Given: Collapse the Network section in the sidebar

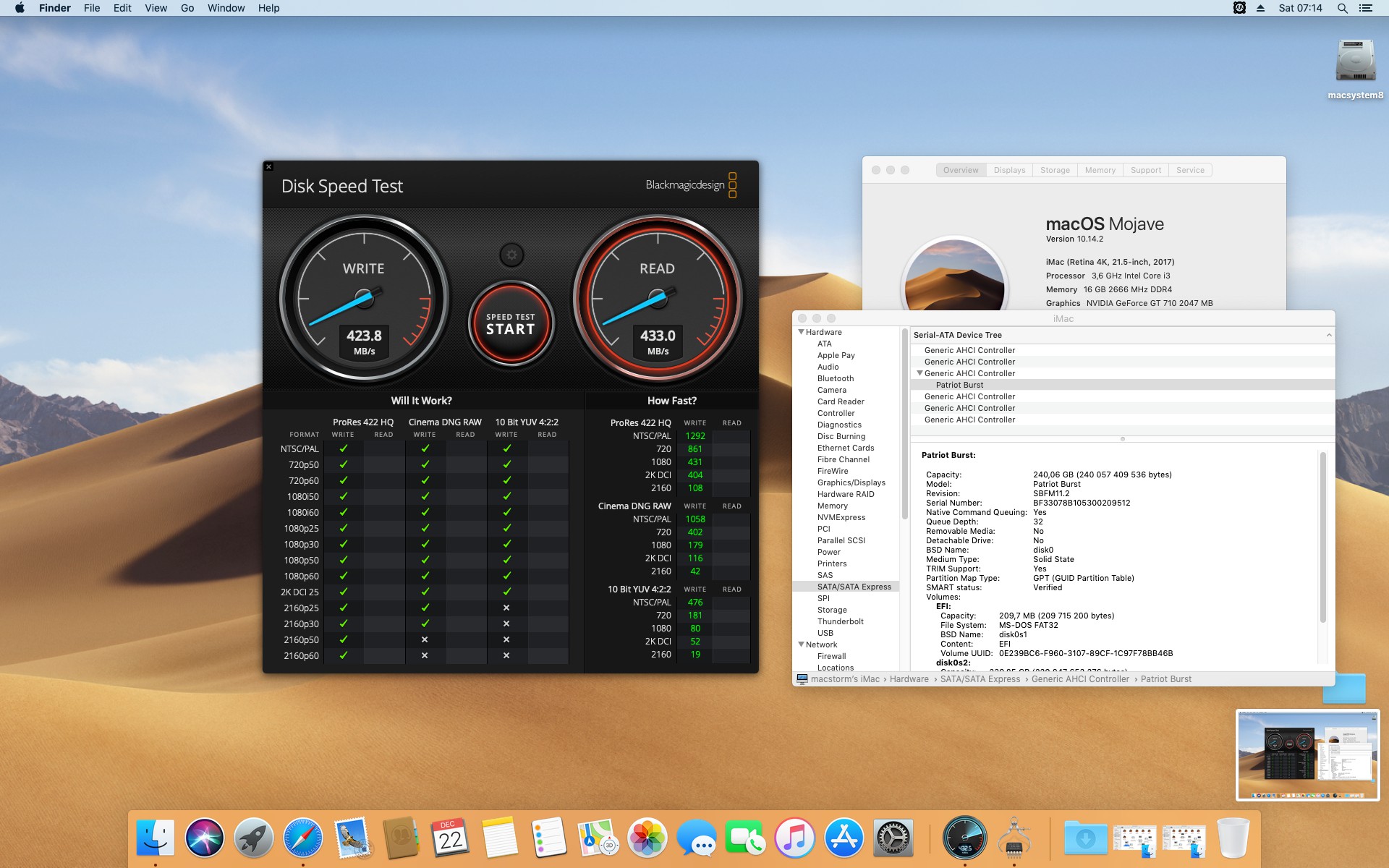Looking at the screenshot, I should tap(801, 644).
